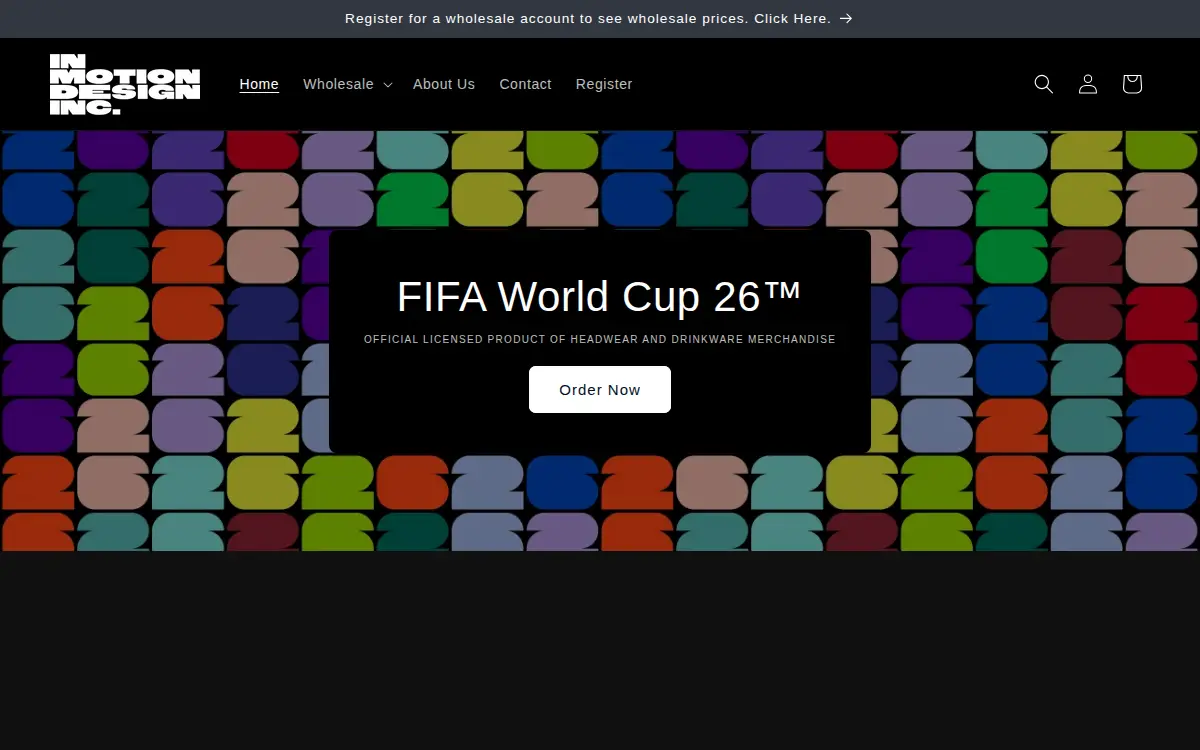Open the search magnifier icon
This screenshot has width=1200, height=750.
pos(1043,84)
